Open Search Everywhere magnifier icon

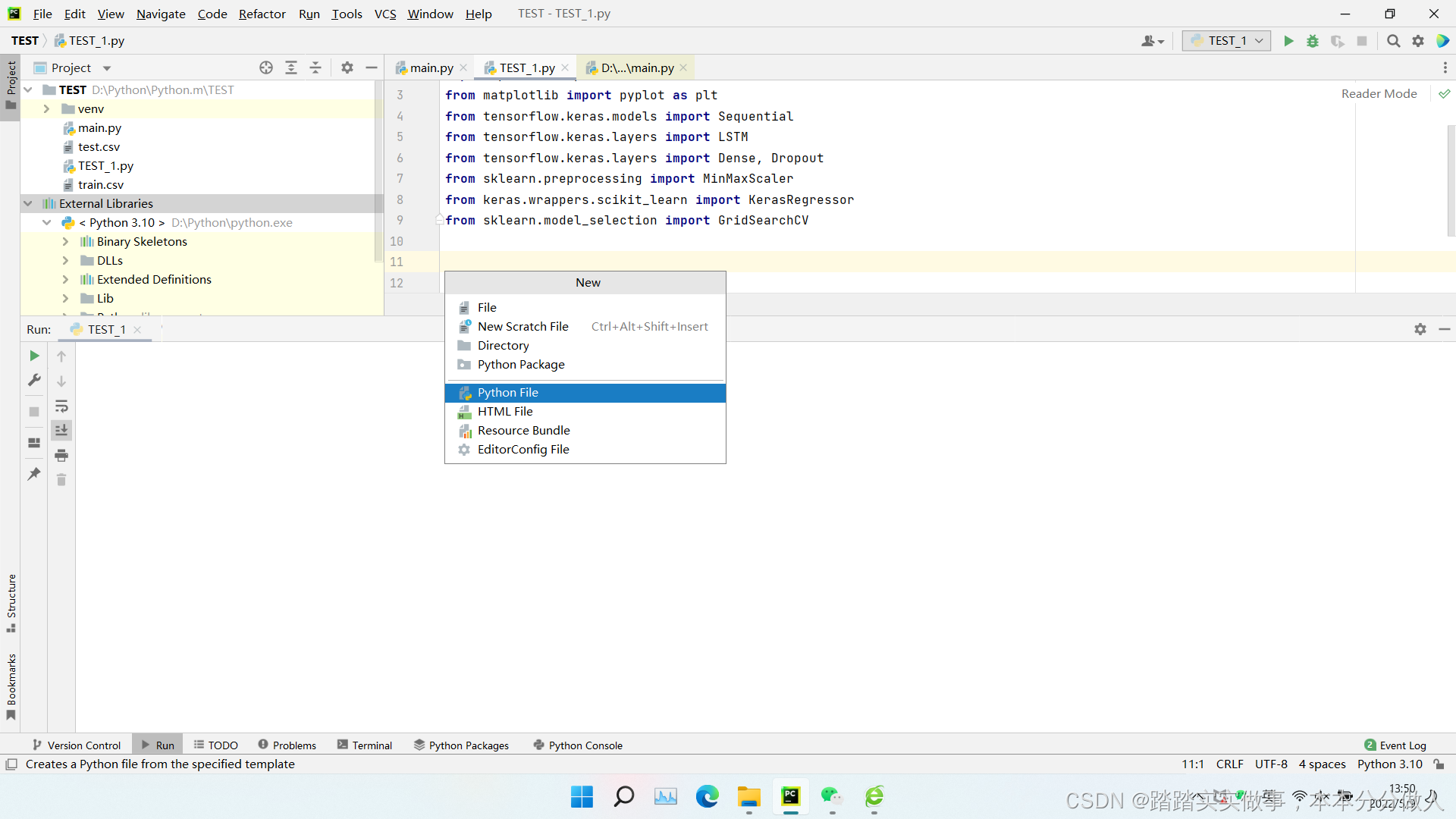(1394, 41)
